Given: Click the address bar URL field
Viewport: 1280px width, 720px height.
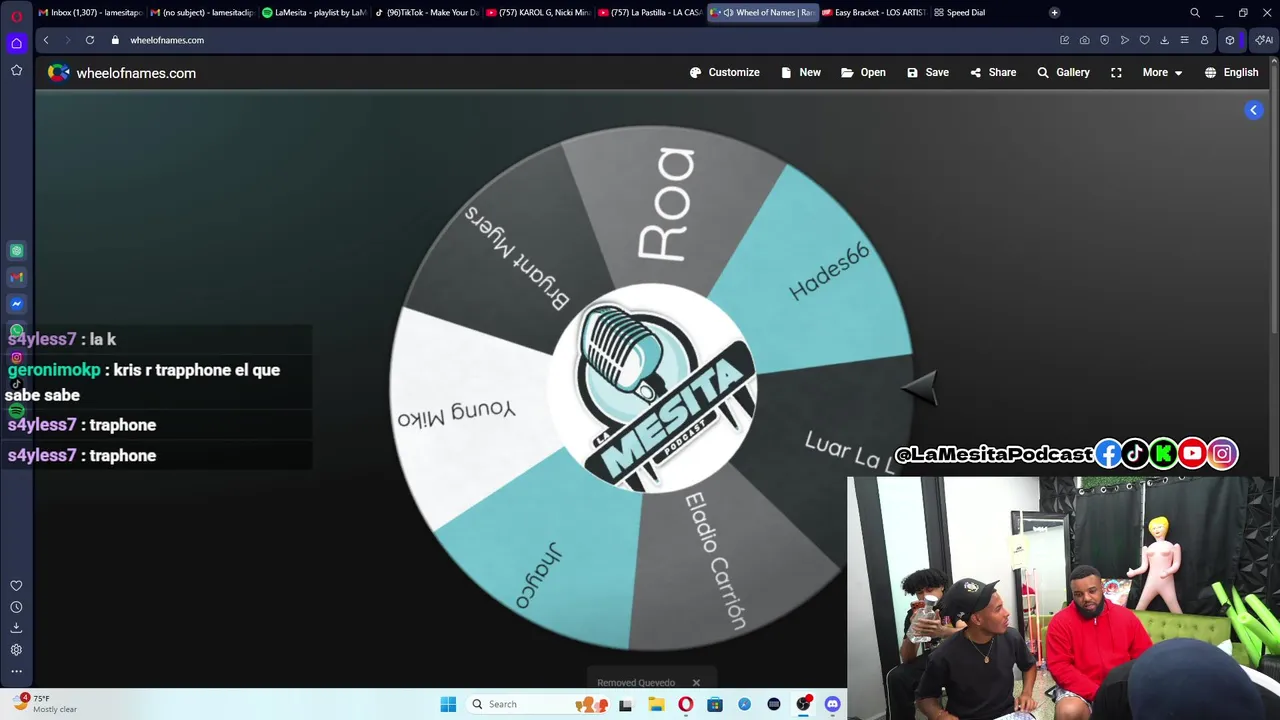Looking at the screenshot, I should click(x=580, y=40).
